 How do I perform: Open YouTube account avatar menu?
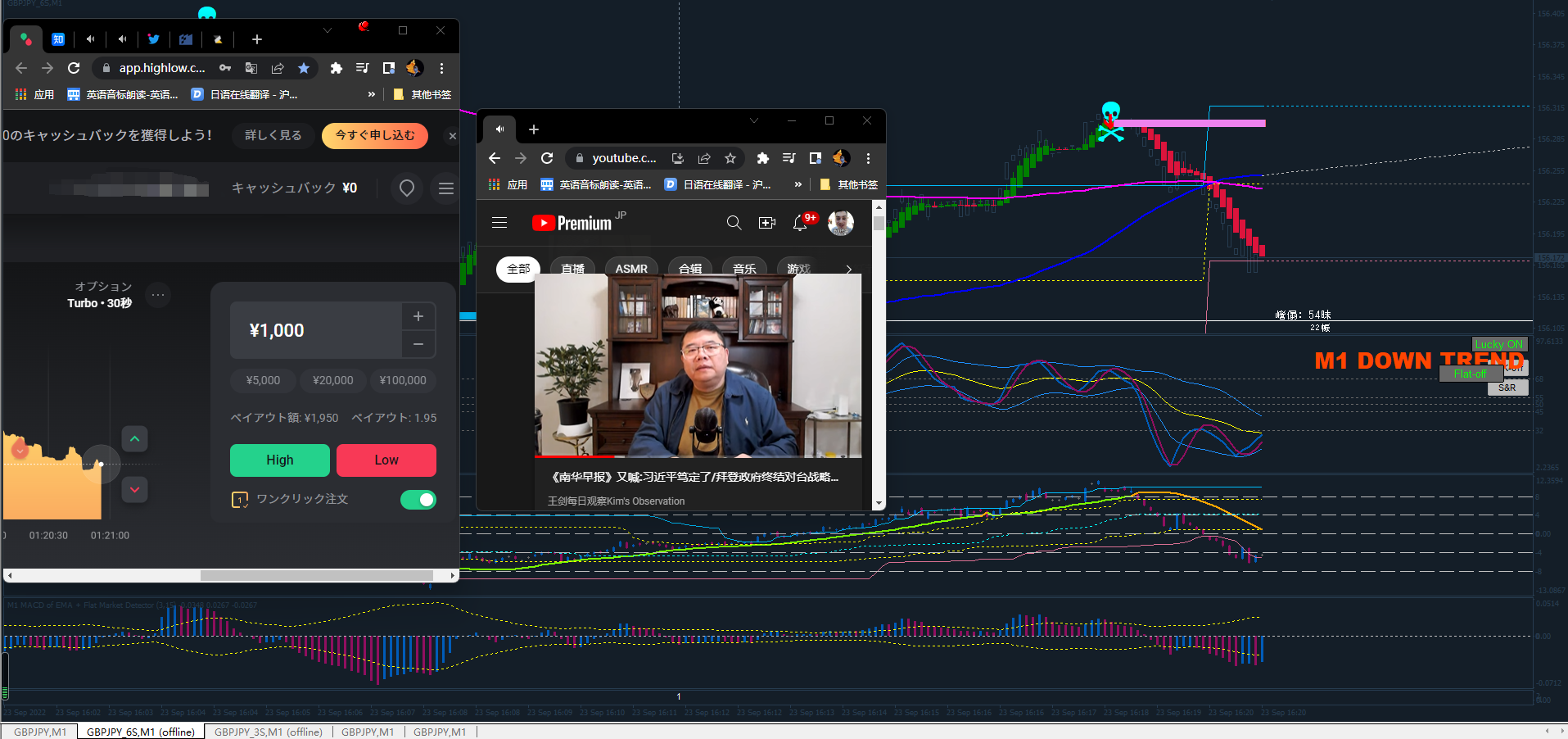point(841,223)
